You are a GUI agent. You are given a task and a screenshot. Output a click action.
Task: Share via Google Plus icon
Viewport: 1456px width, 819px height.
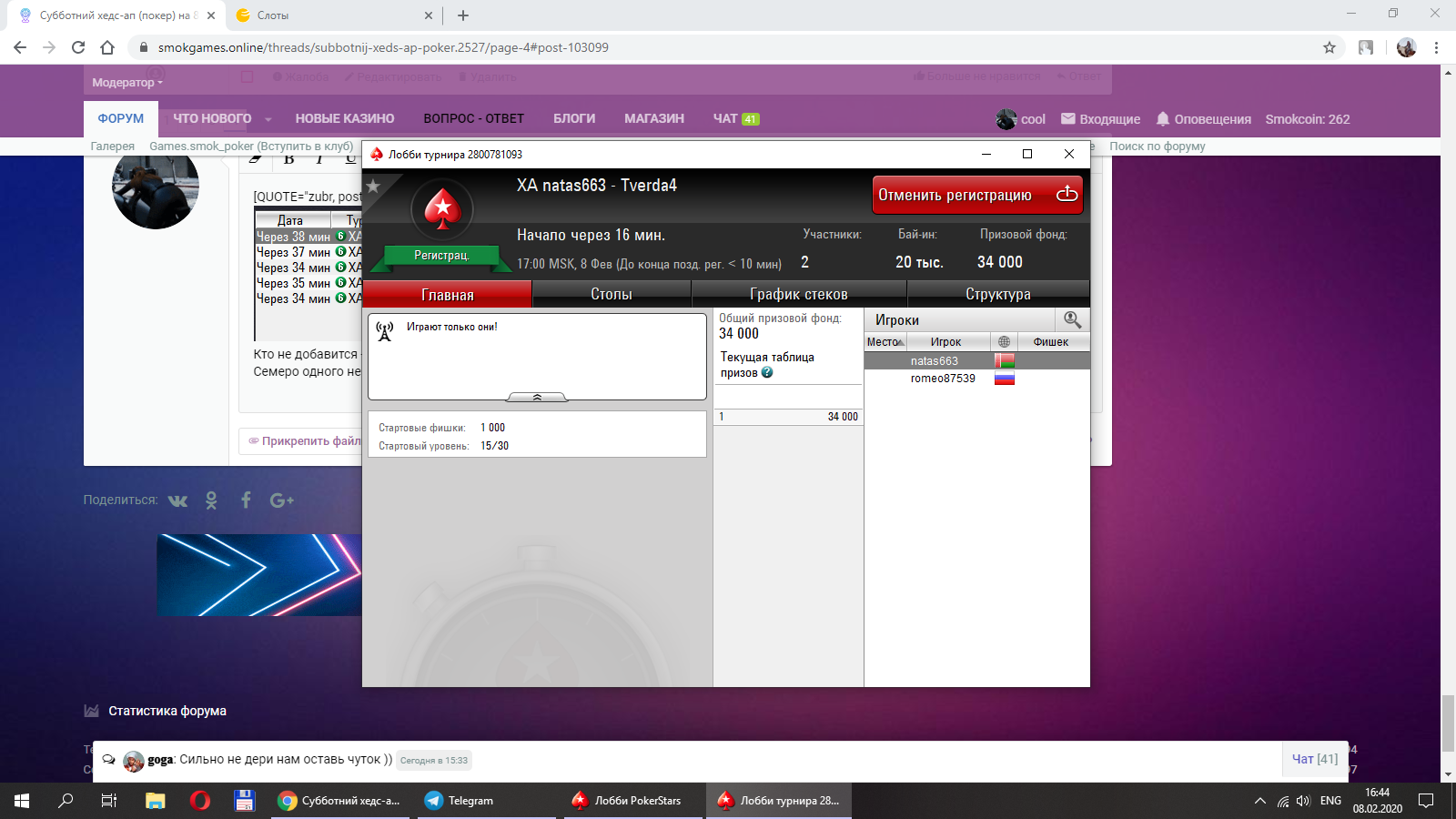(x=282, y=500)
